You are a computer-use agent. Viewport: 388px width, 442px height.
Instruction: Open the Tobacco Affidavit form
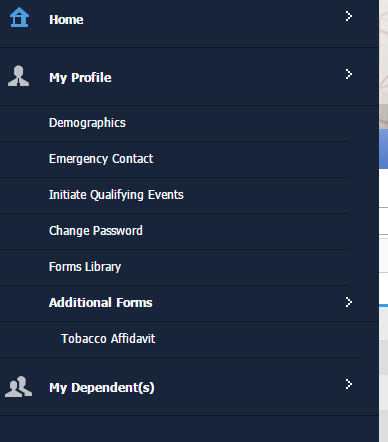pyautogui.click(x=108, y=339)
